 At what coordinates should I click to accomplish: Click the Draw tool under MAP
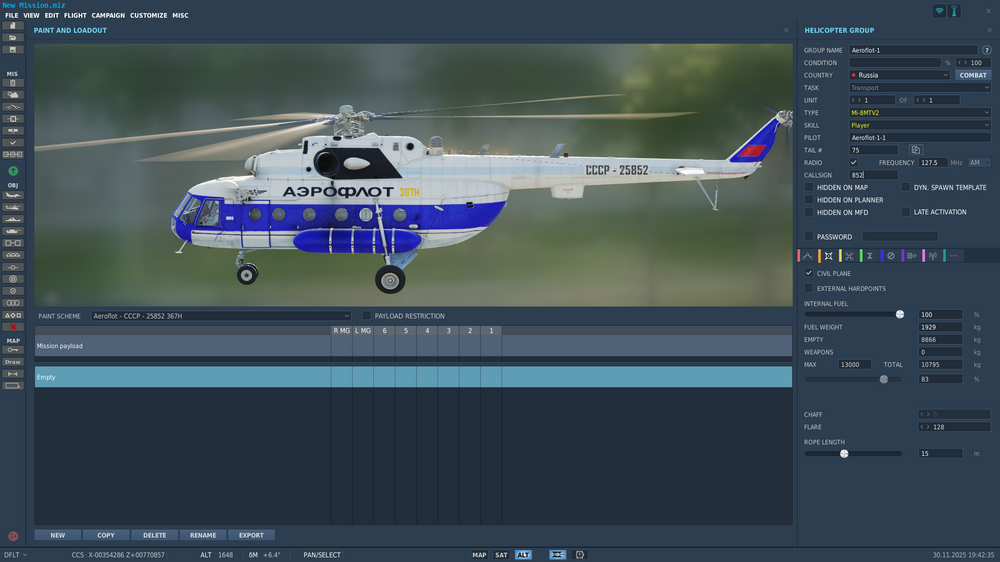click(13, 362)
